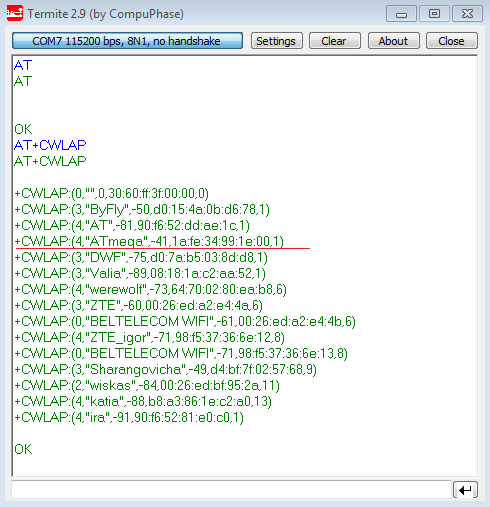The width and height of the screenshot is (490, 507).
Task: Open the Settings dialog
Action: pos(276,41)
